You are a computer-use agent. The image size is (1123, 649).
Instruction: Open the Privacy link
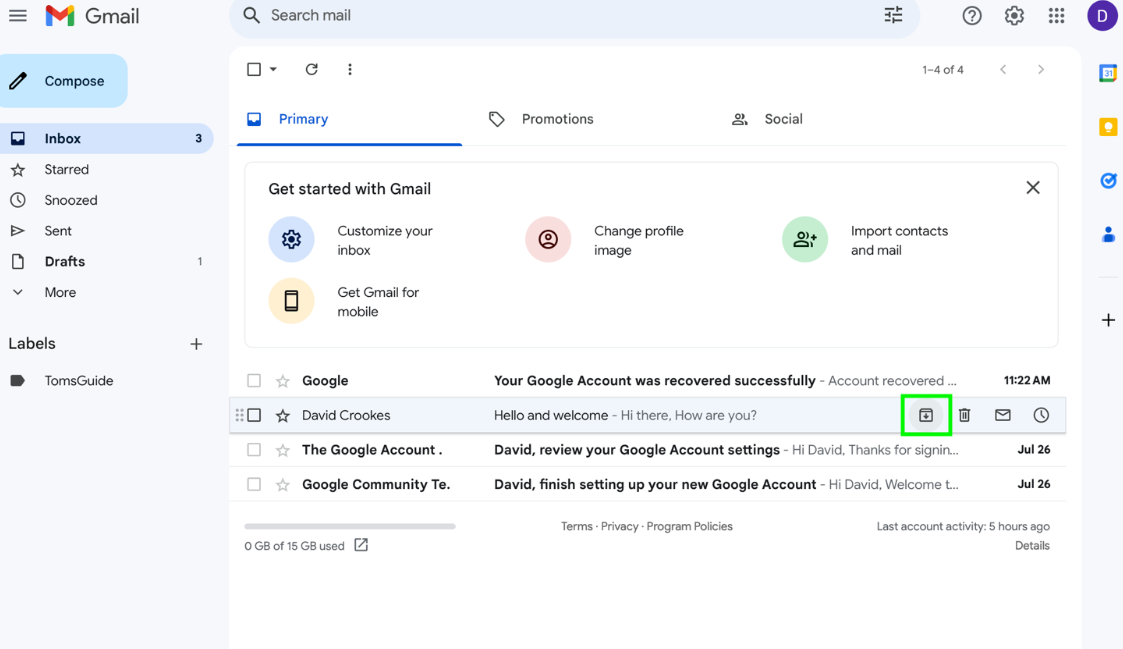pos(620,527)
